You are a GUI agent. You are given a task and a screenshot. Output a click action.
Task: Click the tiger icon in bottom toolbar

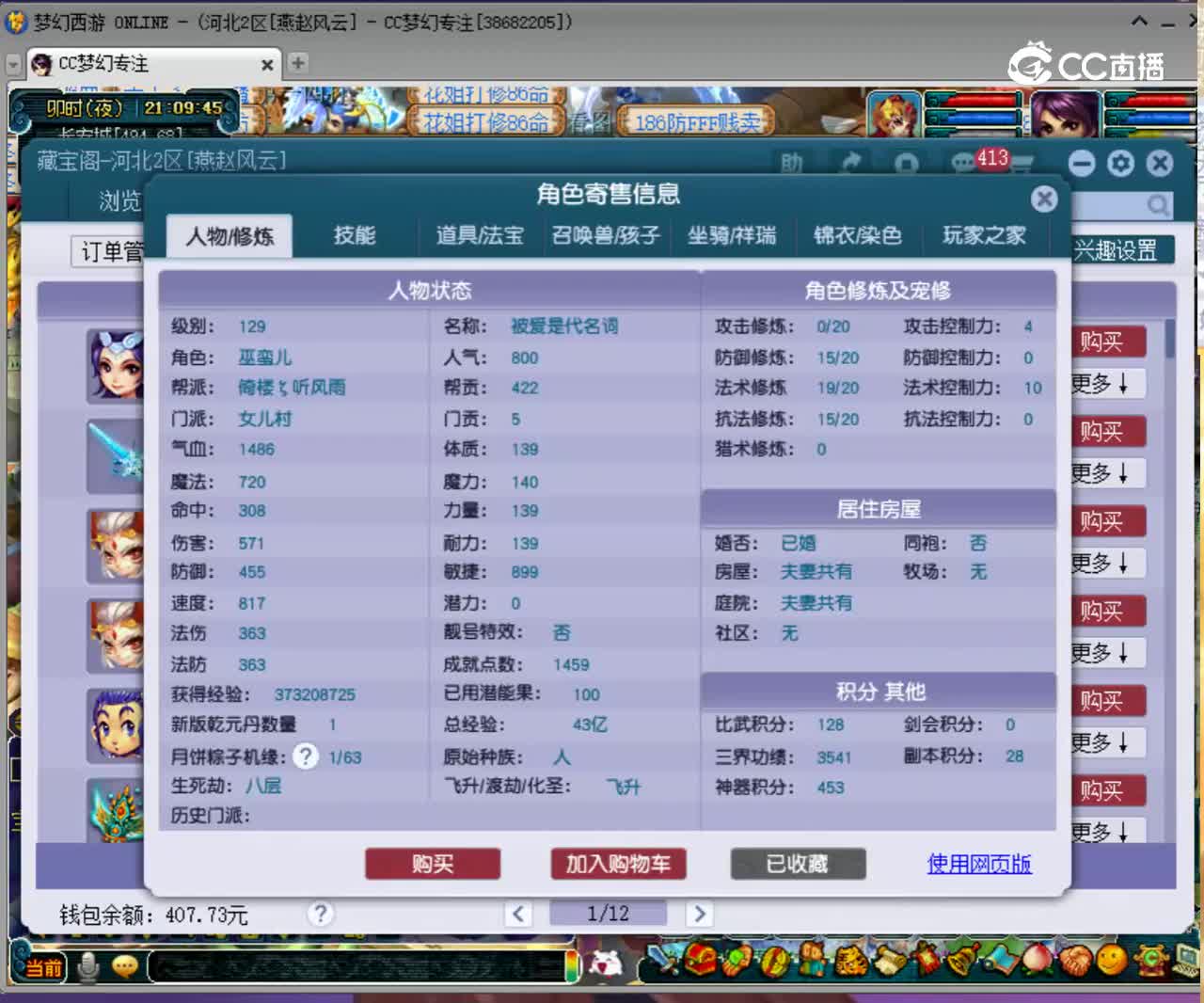(852, 961)
